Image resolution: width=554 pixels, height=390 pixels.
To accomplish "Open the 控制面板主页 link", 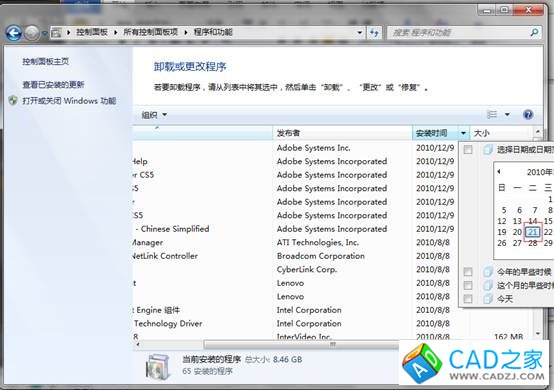I will [x=46, y=61].
